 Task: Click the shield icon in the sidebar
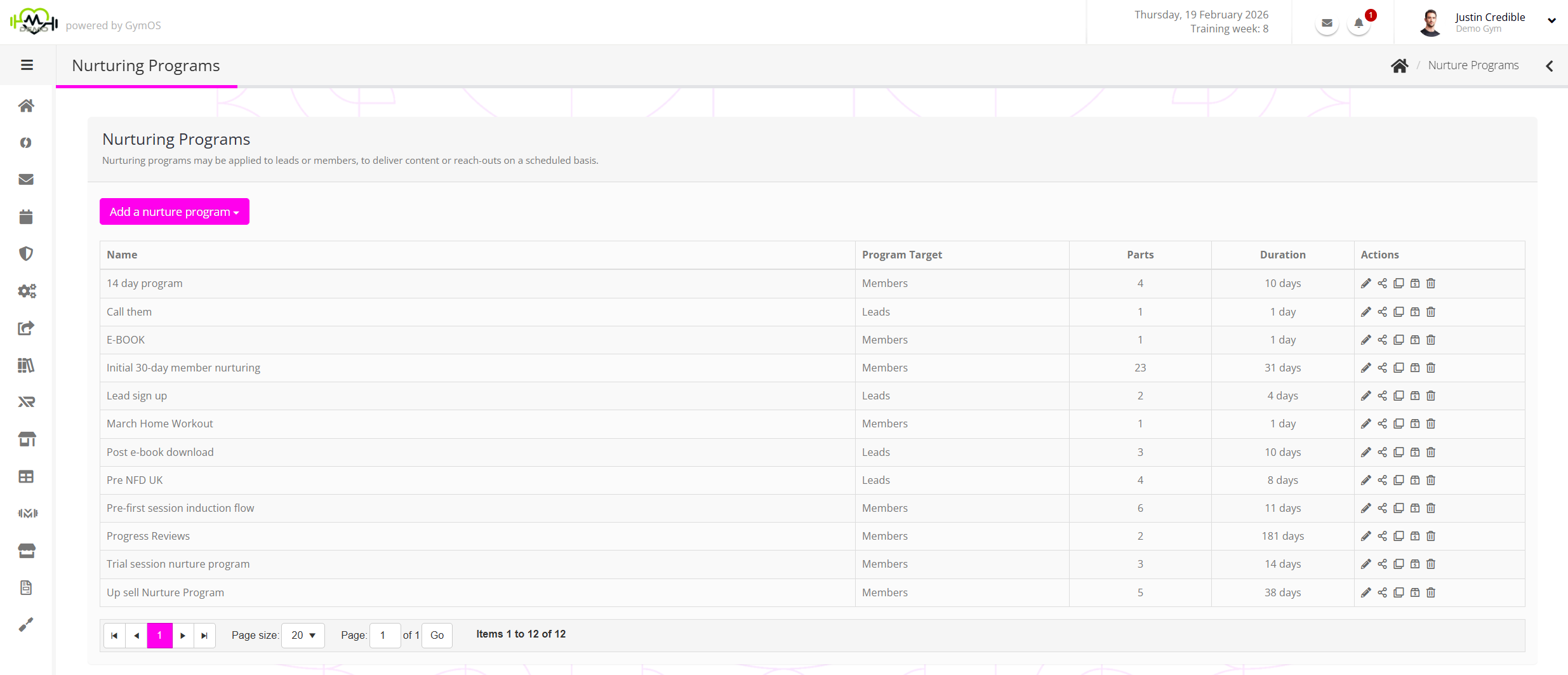(x=26, y=254)
